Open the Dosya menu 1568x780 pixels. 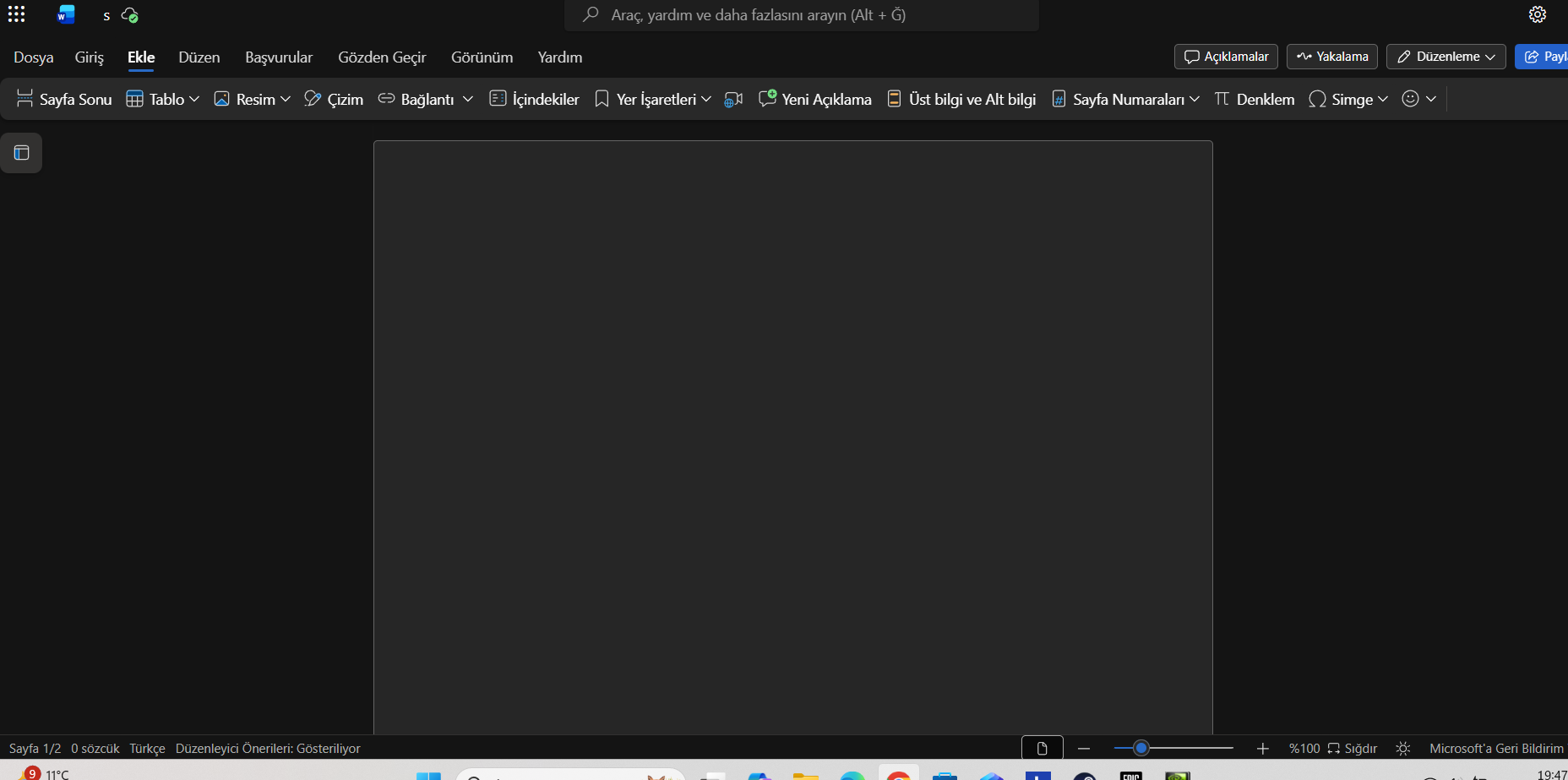pos(34,57)
